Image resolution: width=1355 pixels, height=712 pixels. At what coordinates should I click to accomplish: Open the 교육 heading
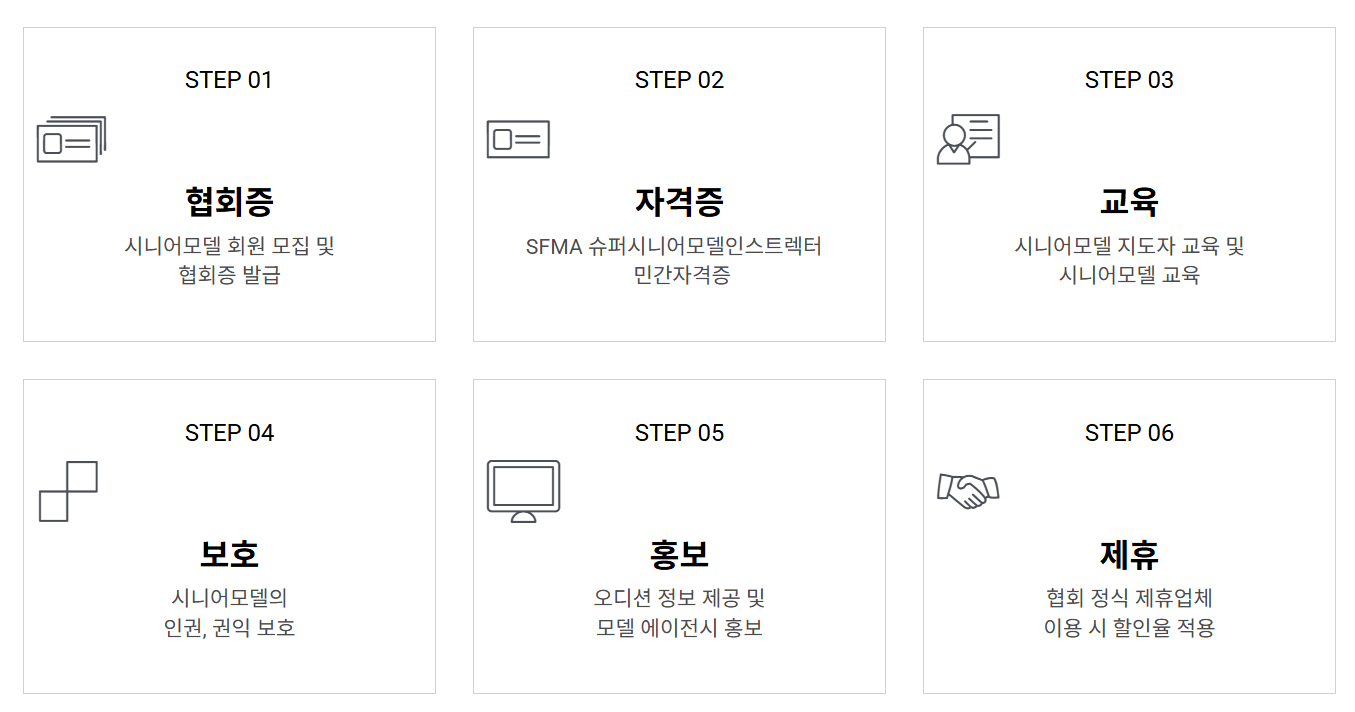1129,201
